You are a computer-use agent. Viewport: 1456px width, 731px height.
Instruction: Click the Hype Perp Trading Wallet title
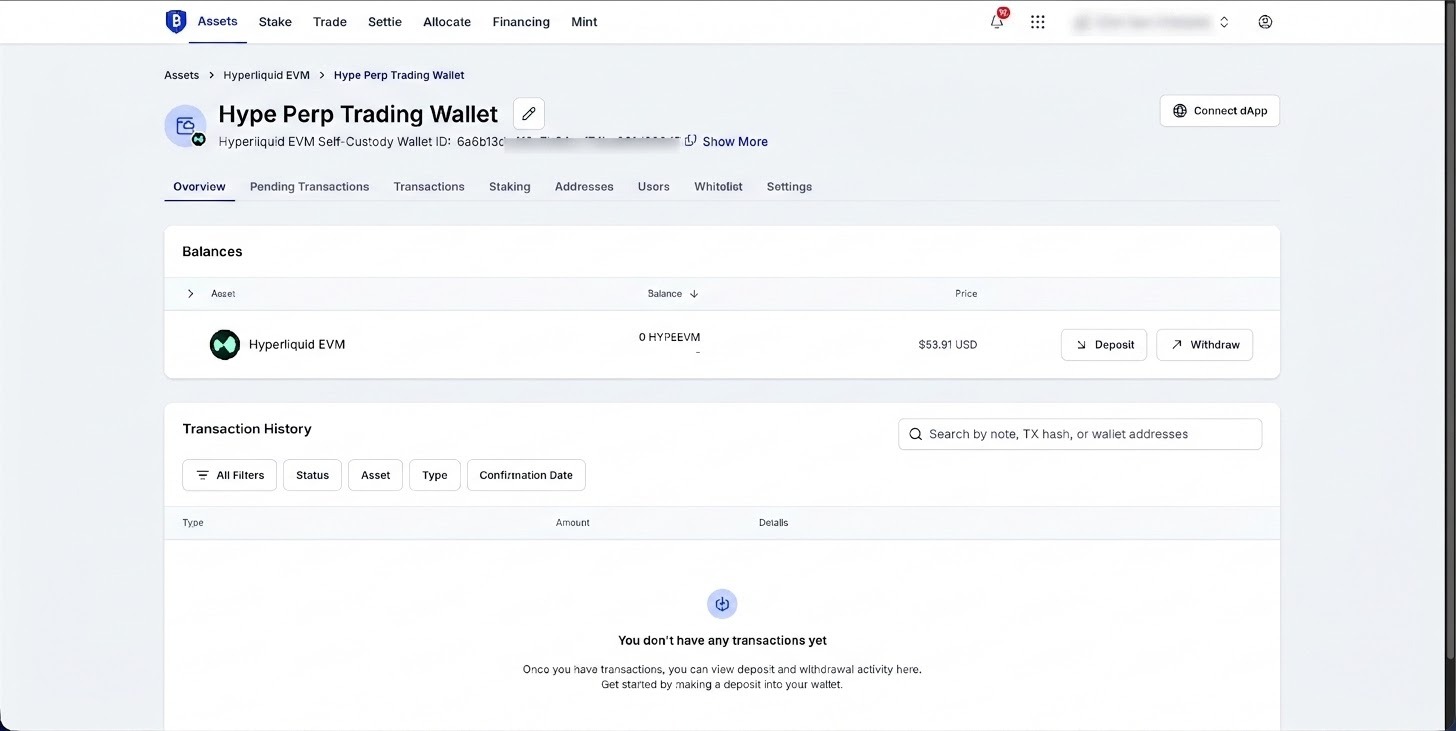pyautogui.click(x=358, y=114)
